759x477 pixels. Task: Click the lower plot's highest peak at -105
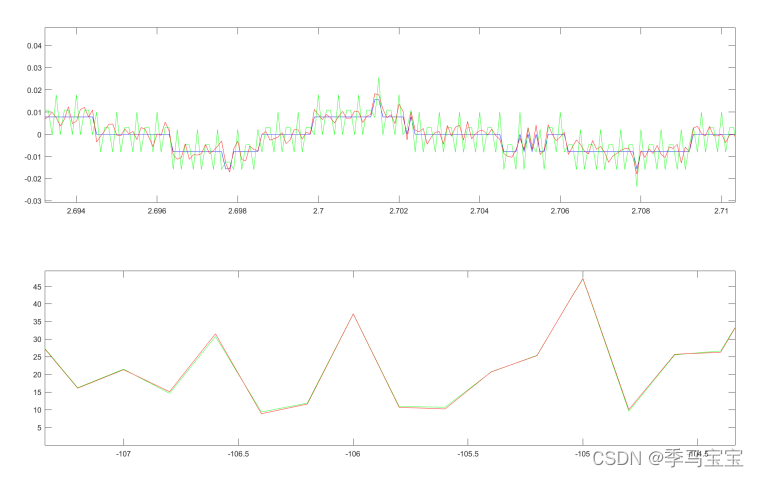(583, 279)
